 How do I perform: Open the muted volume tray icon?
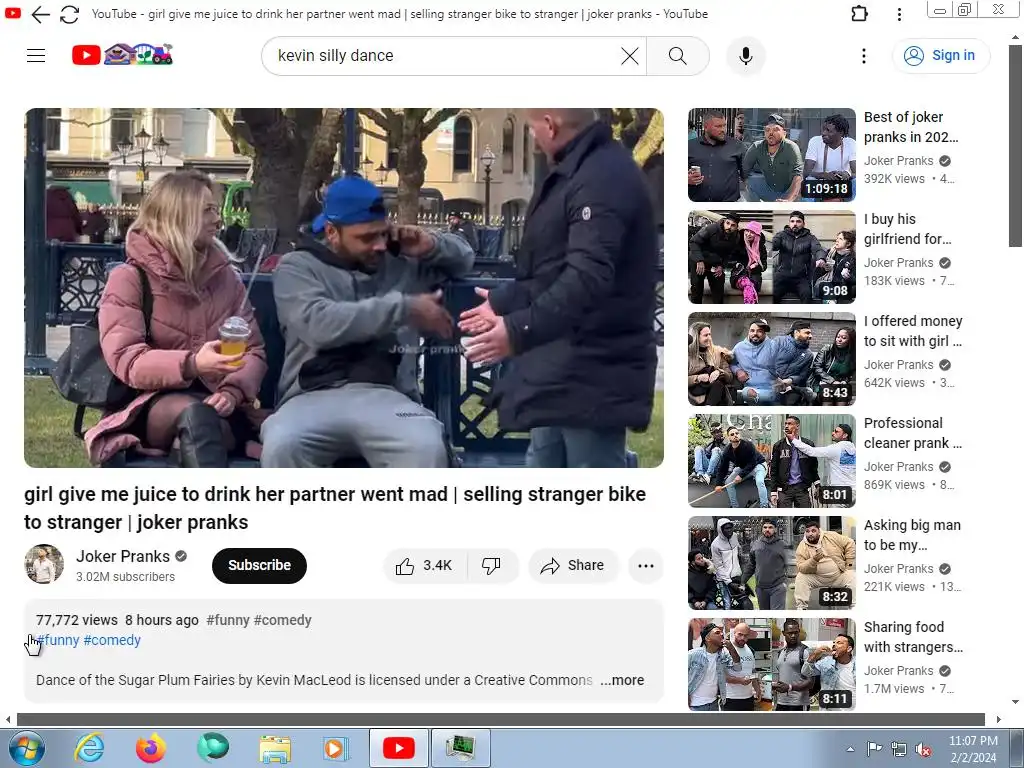923,749
